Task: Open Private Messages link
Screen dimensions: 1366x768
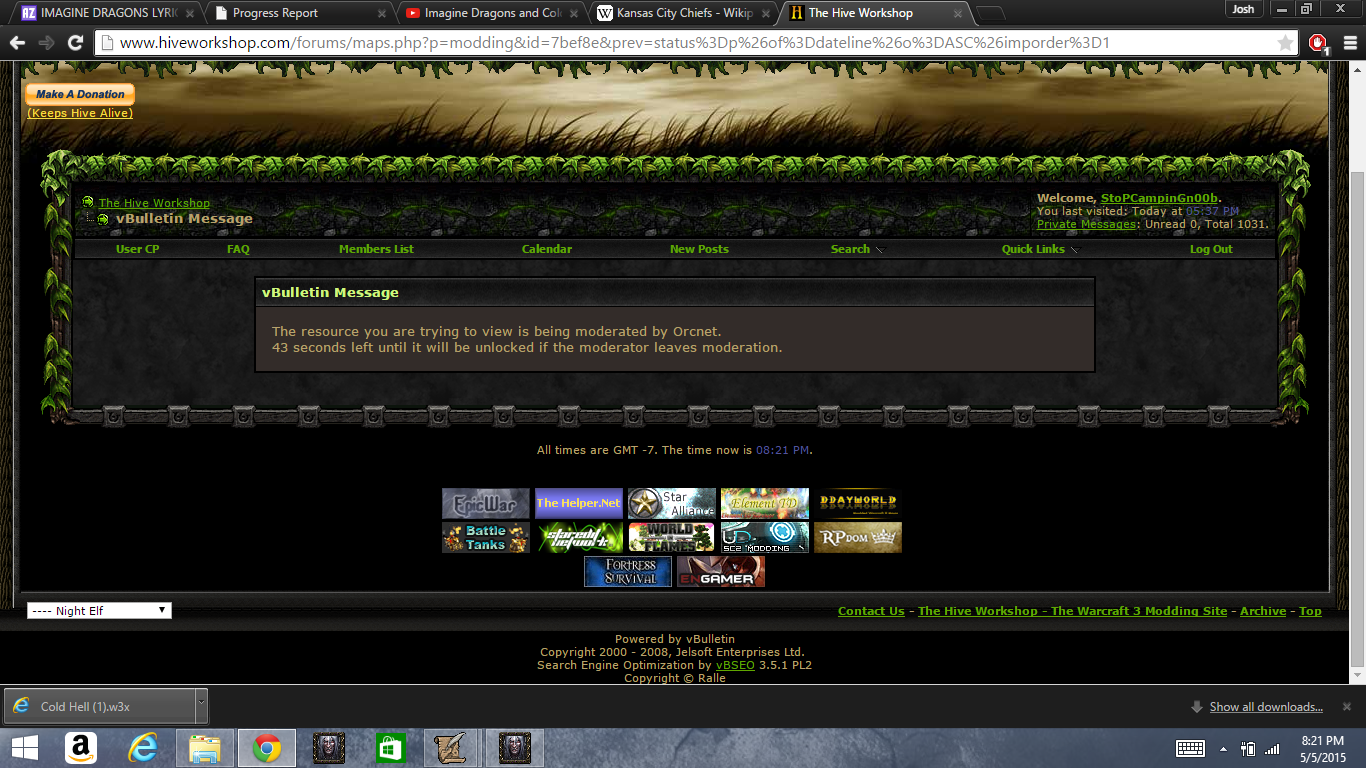Action: click(1086, 224)
